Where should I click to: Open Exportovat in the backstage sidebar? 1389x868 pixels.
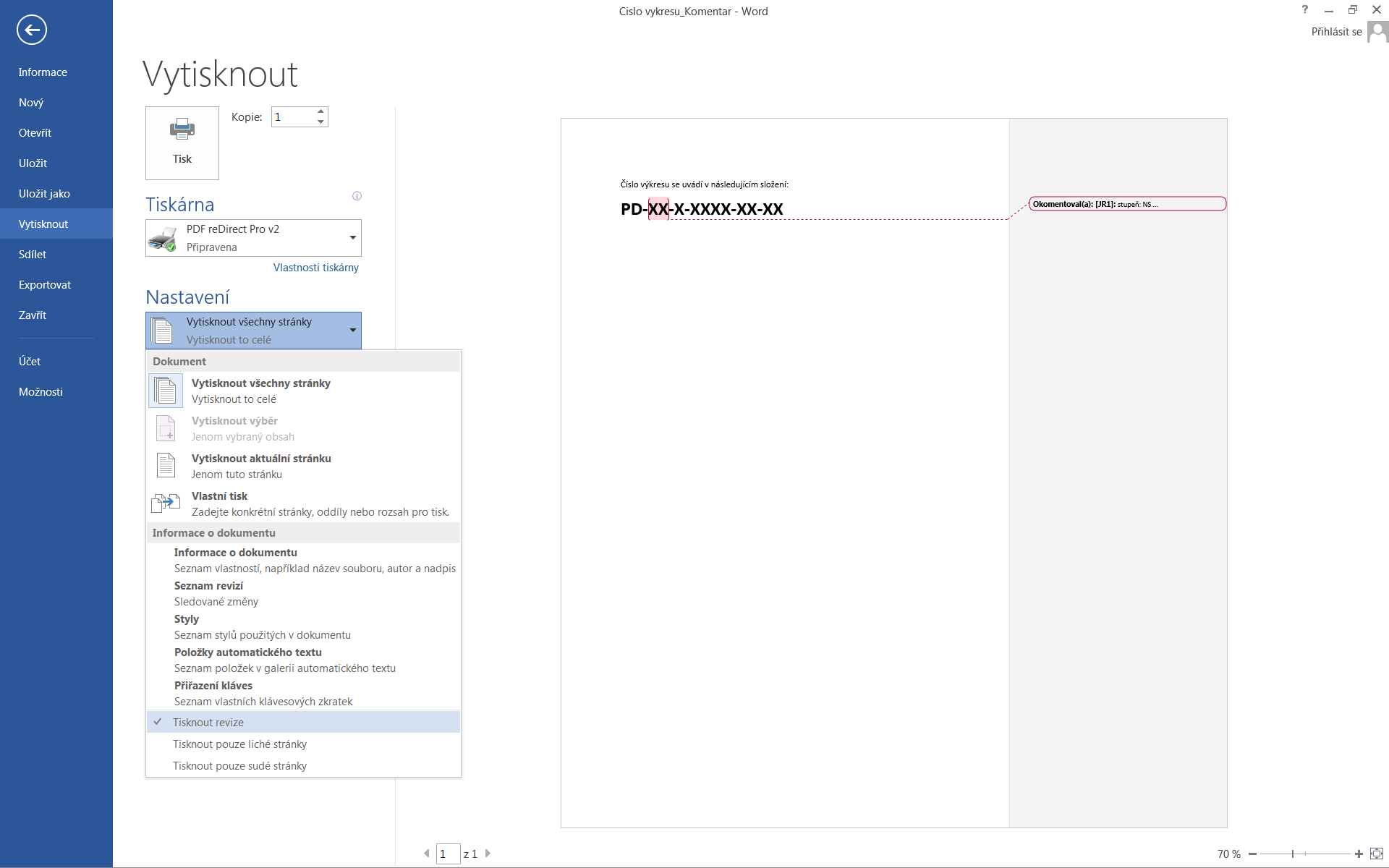pyautogui.click(x=45, y=284)
